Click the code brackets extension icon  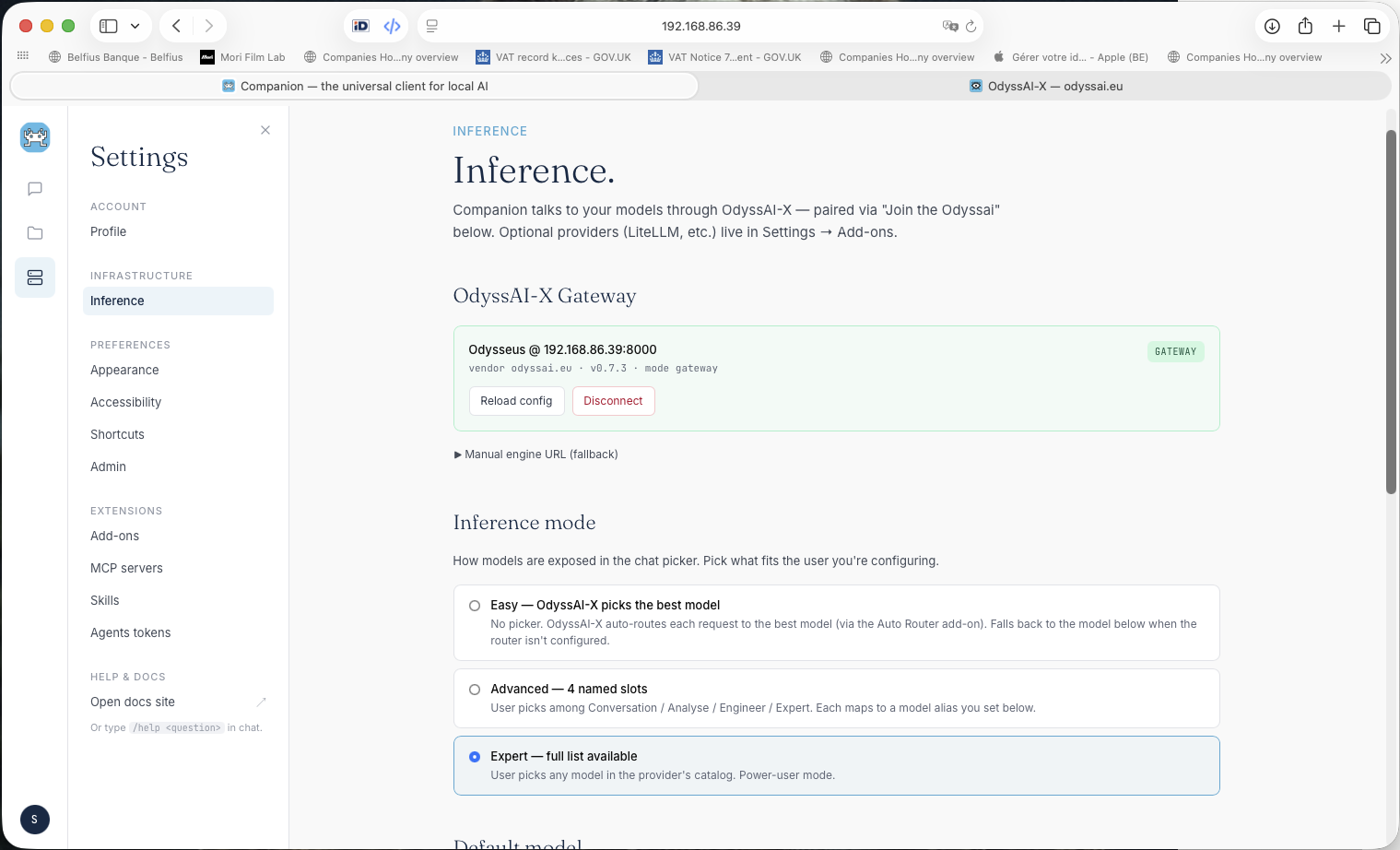coord(393,26)
